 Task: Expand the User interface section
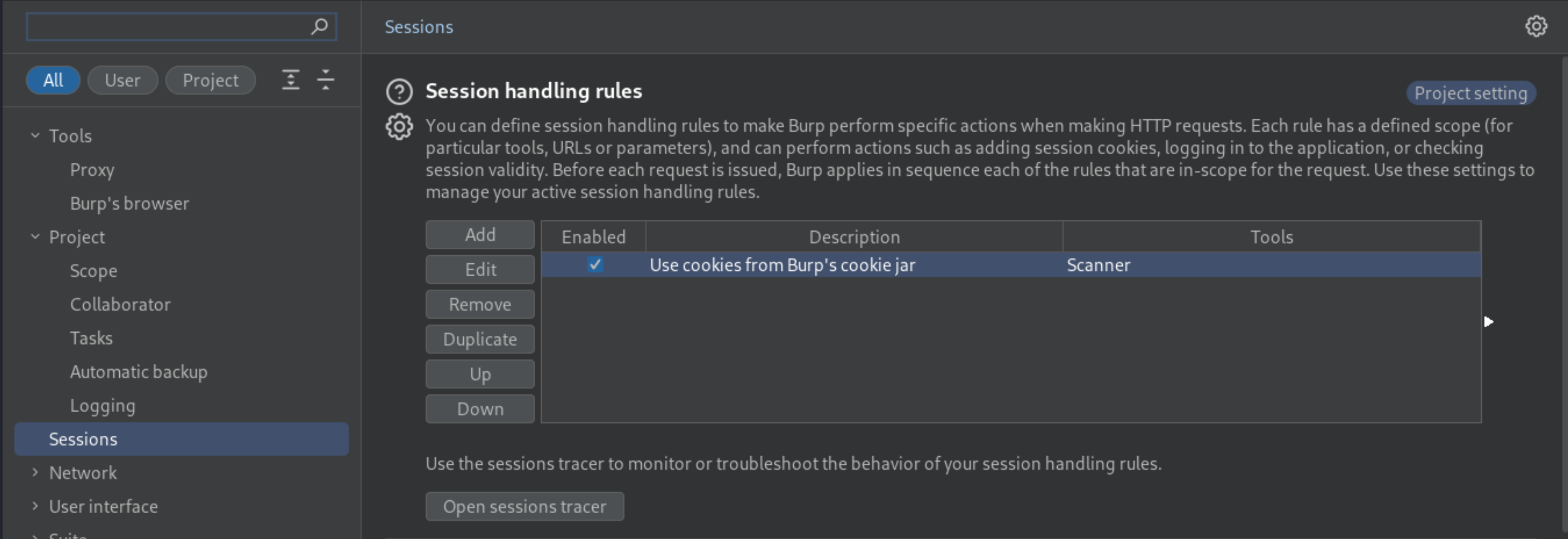point(35,506)
